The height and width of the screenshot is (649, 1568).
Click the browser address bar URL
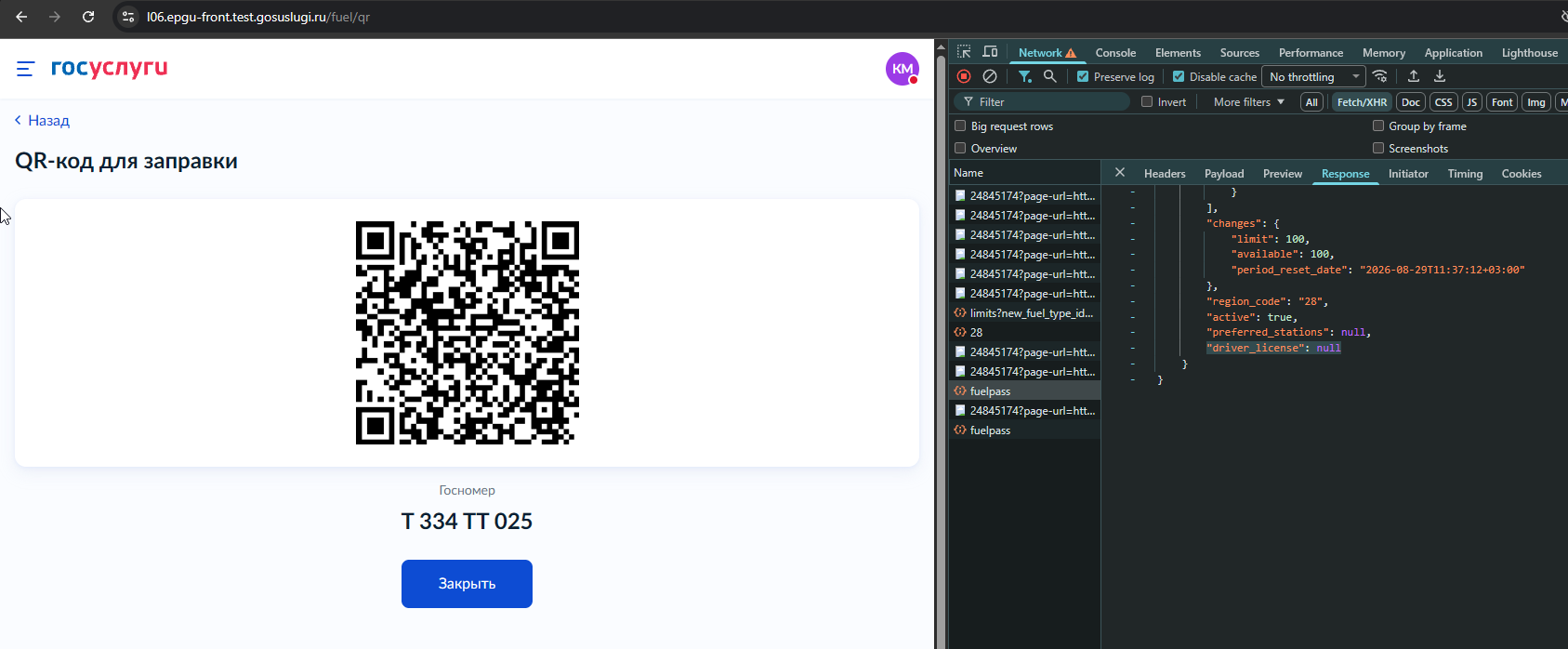pos(258,17)
